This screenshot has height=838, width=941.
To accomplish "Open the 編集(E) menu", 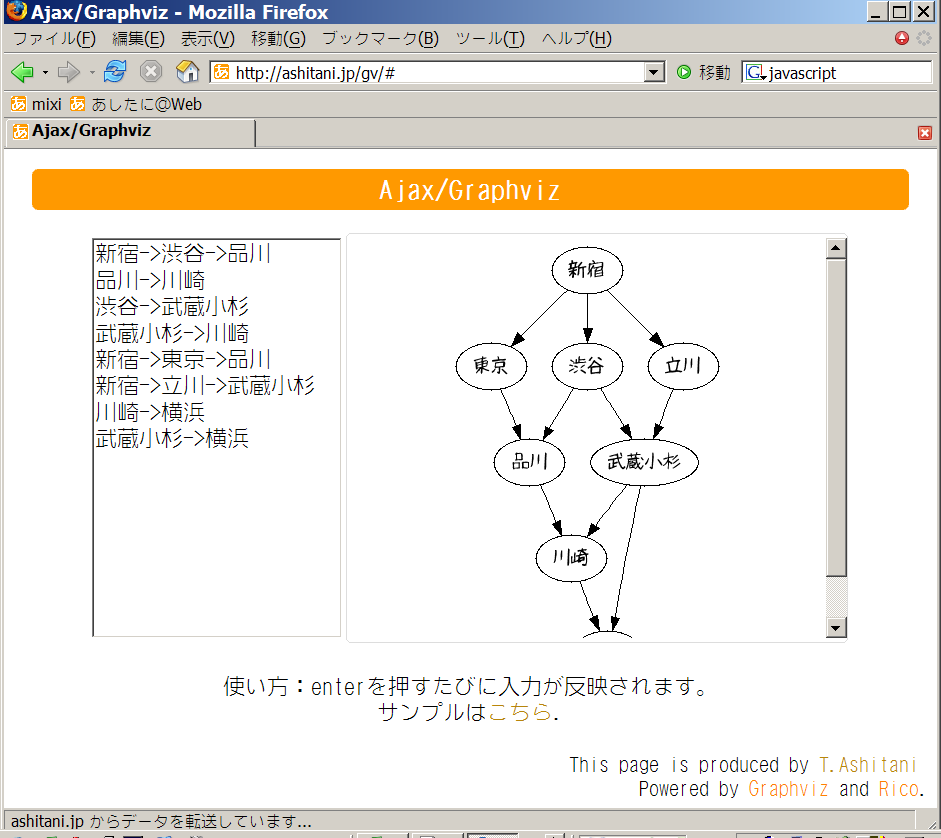I will [x=138, y=39].
